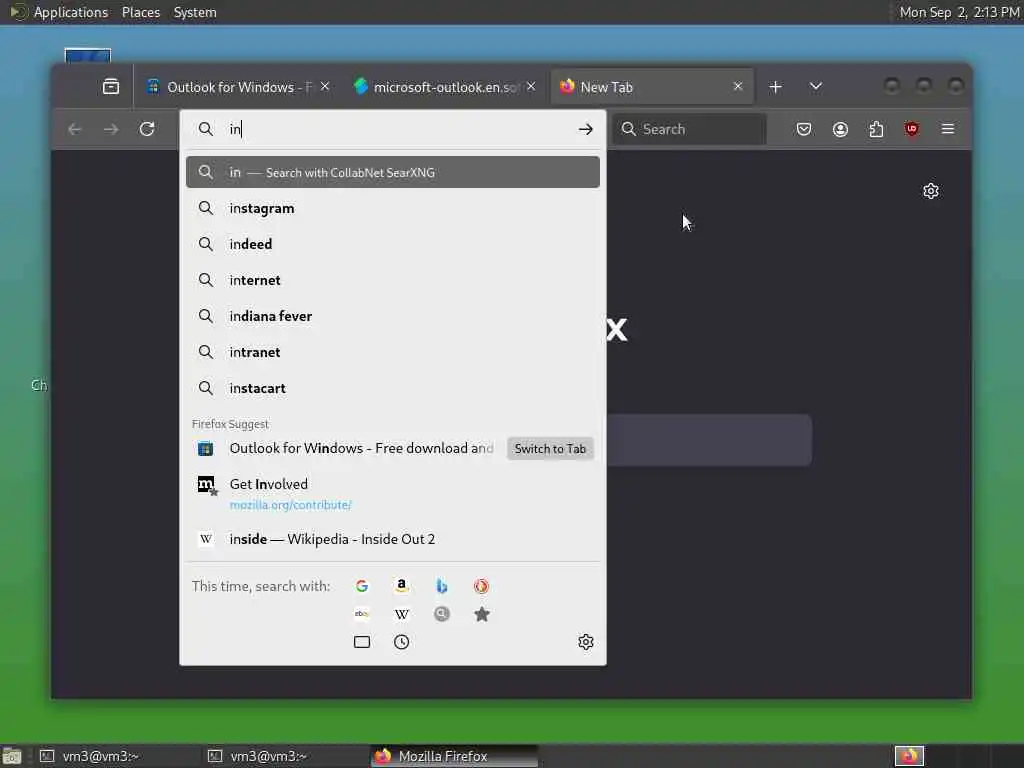This screenshot has height=768, width=1024.
Task: Choose the internet suggestion
Action: click(x=392, y=280)
